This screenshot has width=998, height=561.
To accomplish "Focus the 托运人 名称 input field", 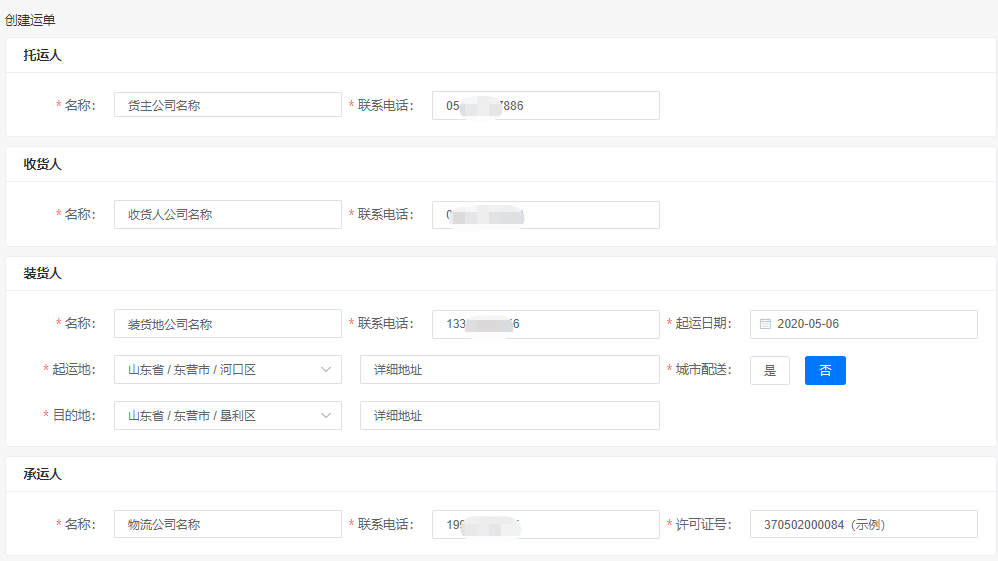I will 227,105.
